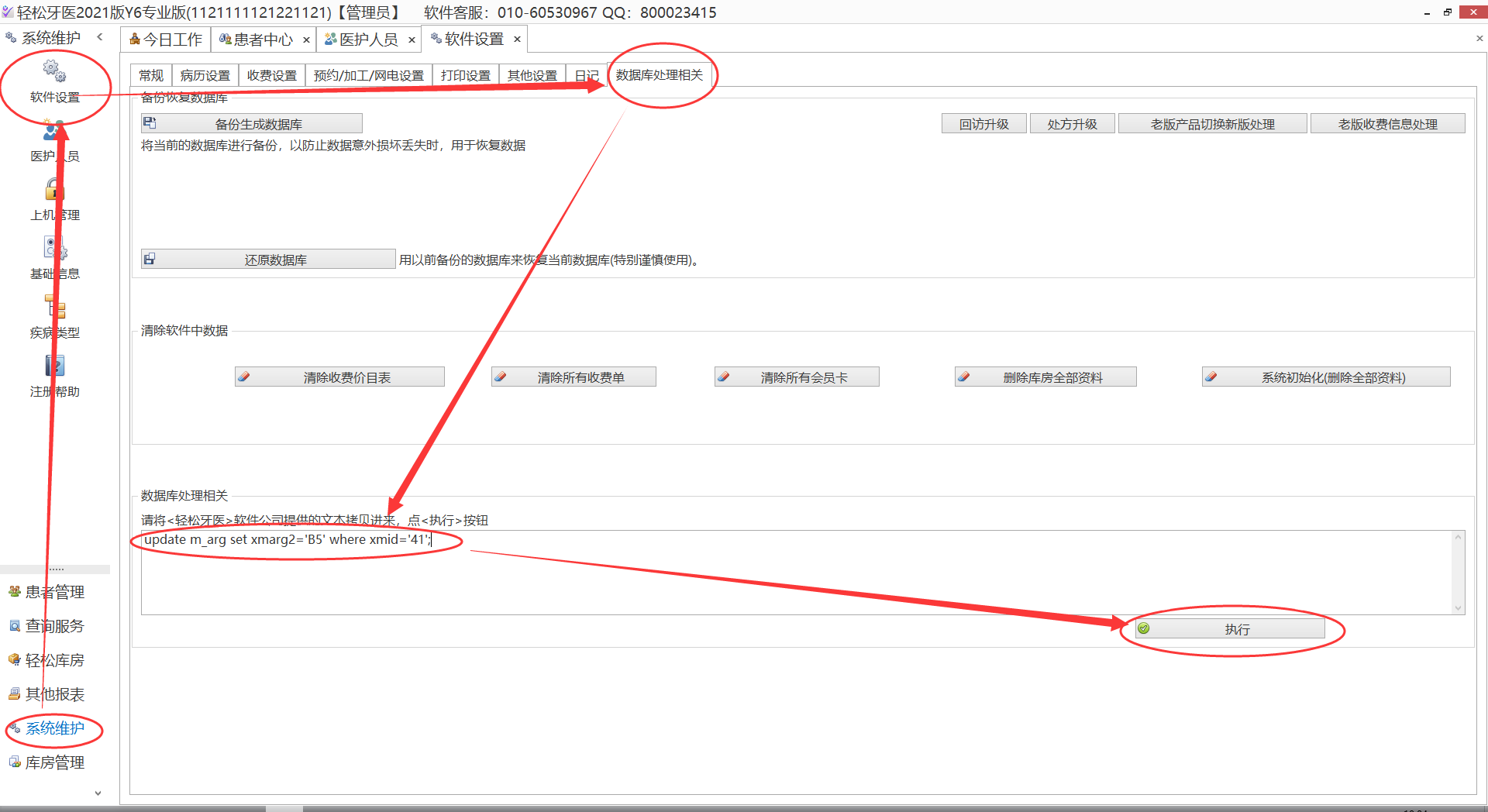Click the sidebar resize grip dots
Screen dimensions: 1488x812
56,569
